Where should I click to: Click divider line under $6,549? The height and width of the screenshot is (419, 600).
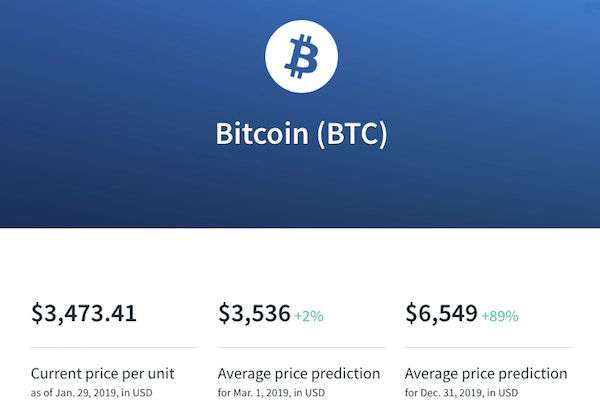(489, 347)
